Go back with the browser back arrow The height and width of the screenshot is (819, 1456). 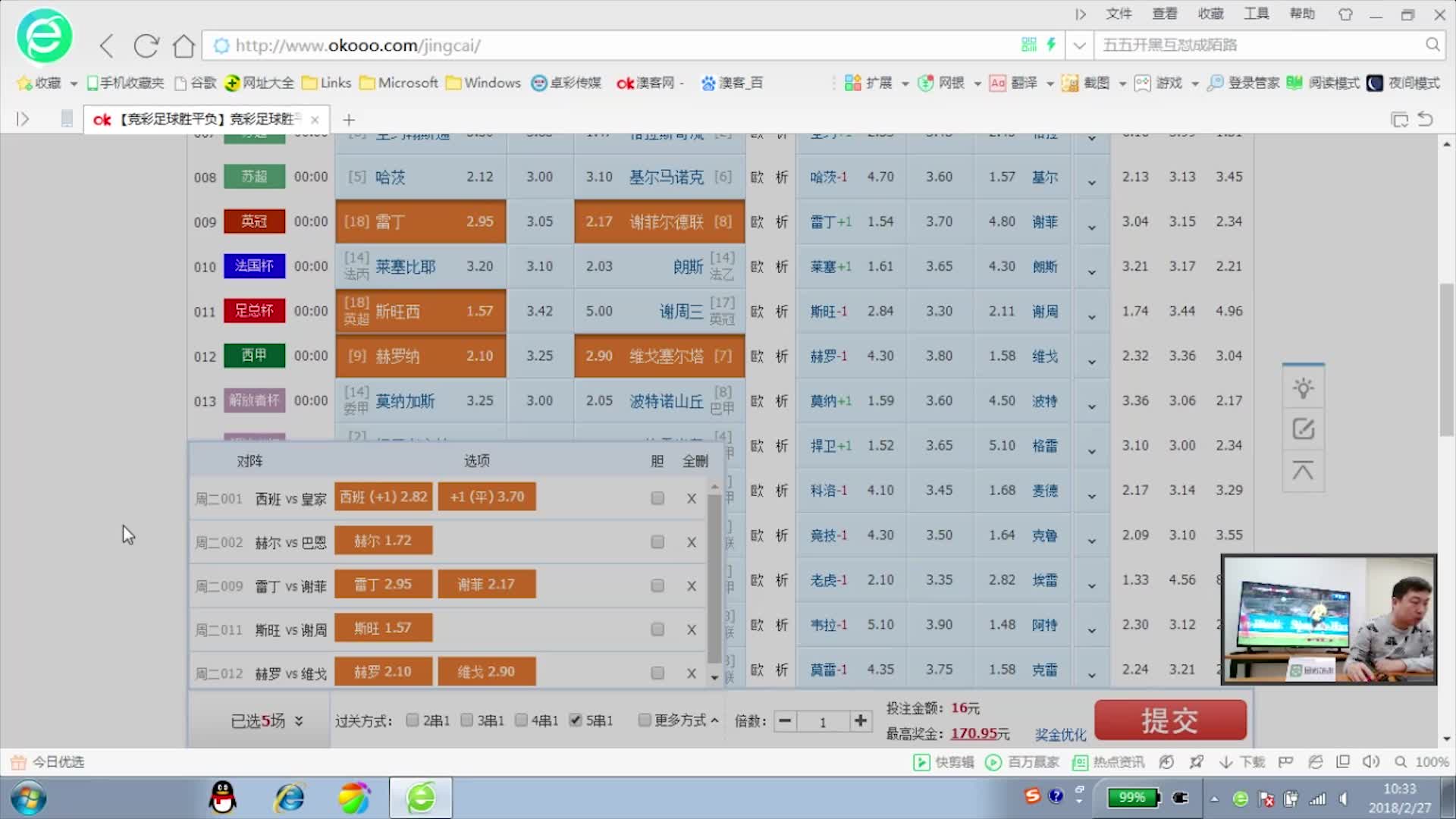(107, 45)
